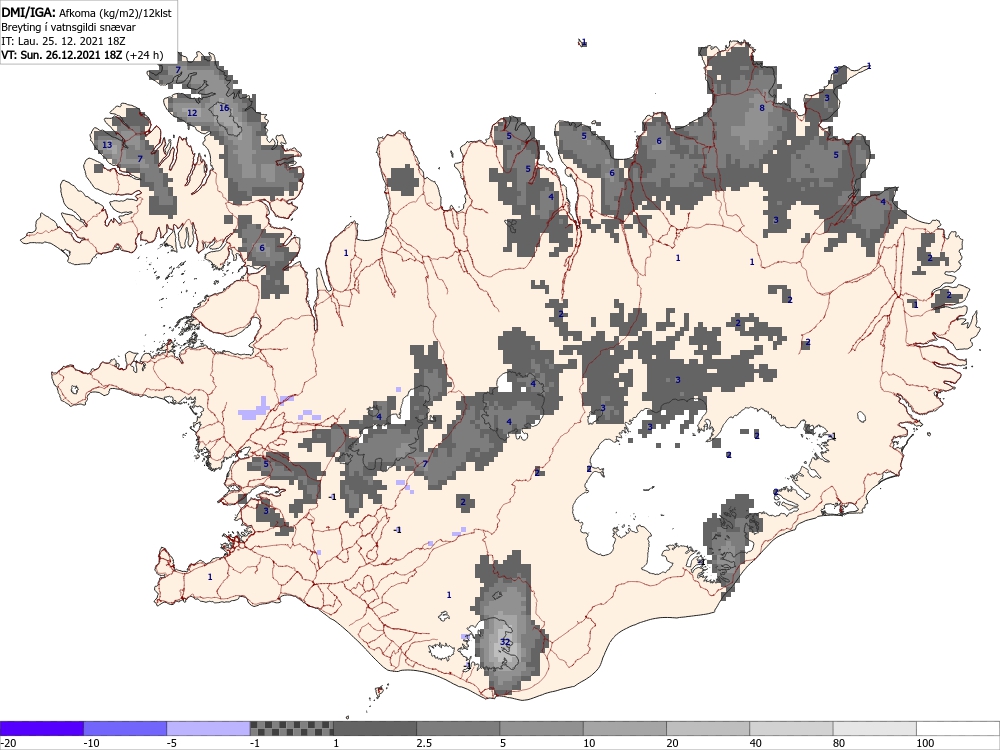
Task: Choose the 10 to 20 legend swatch
Action: [x=625, y=728]
